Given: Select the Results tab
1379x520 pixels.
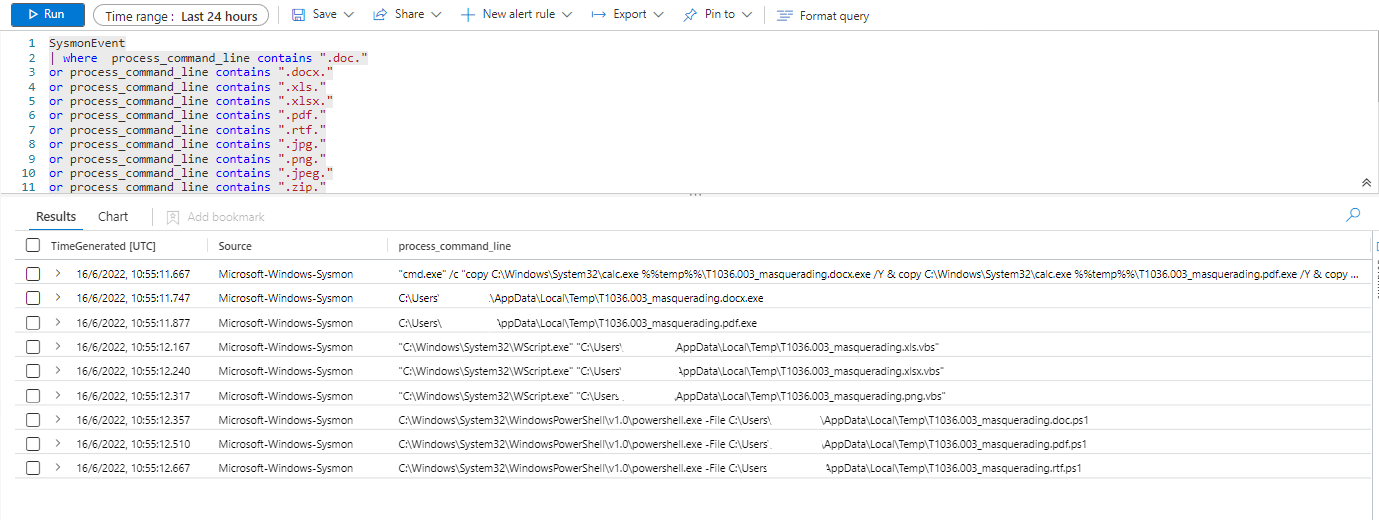Looking at the screenshot, I should 56,217.
